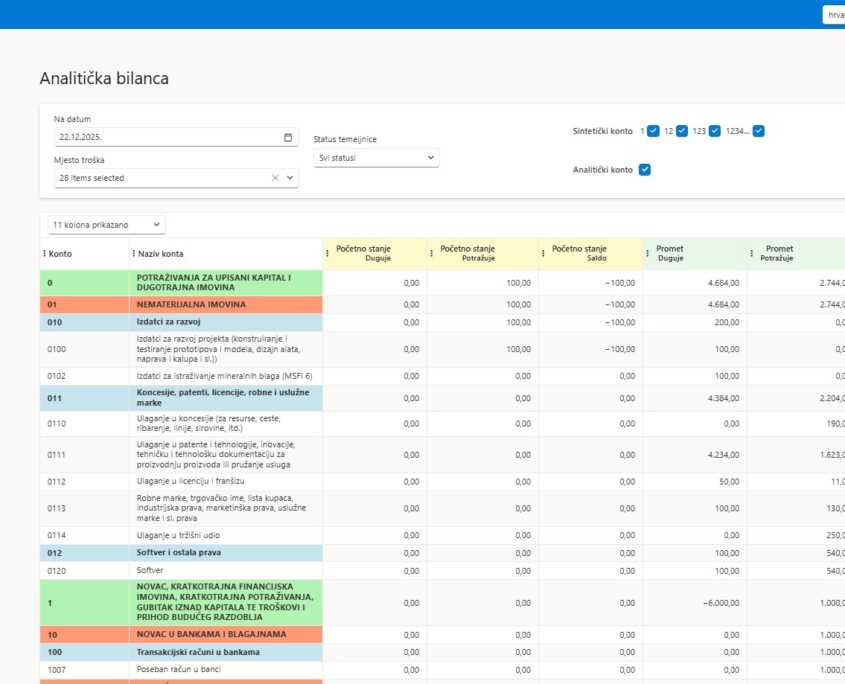Open the Mjesto troška dropdown arrow

click(x=290, y=178)
